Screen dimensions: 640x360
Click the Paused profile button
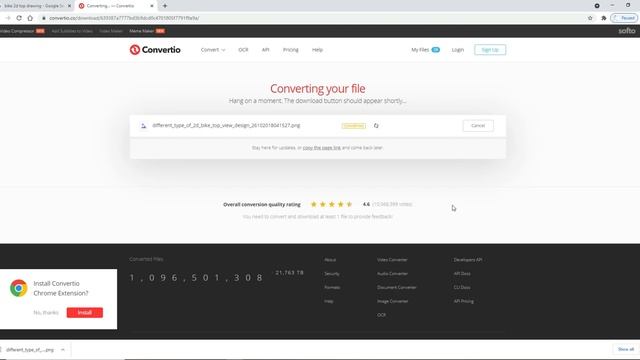click(x=624, y=18)
